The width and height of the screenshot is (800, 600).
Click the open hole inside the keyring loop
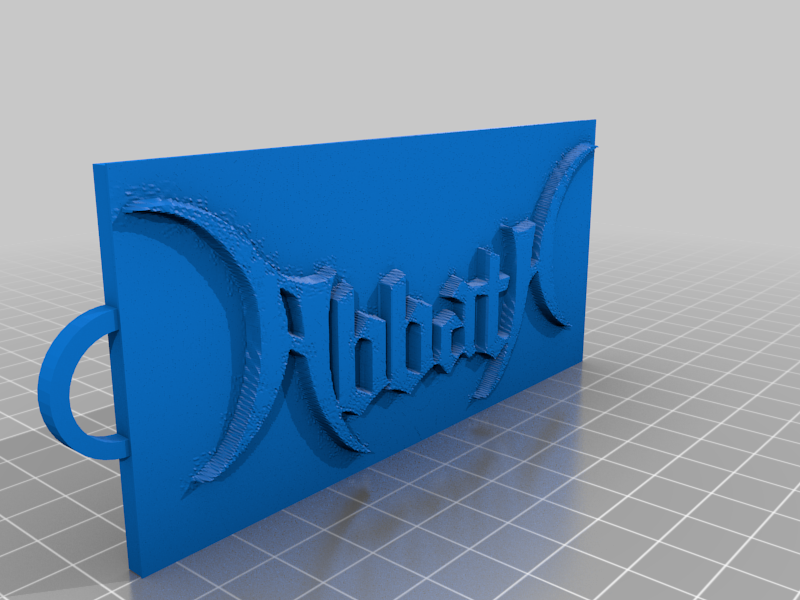click(94, 385)
